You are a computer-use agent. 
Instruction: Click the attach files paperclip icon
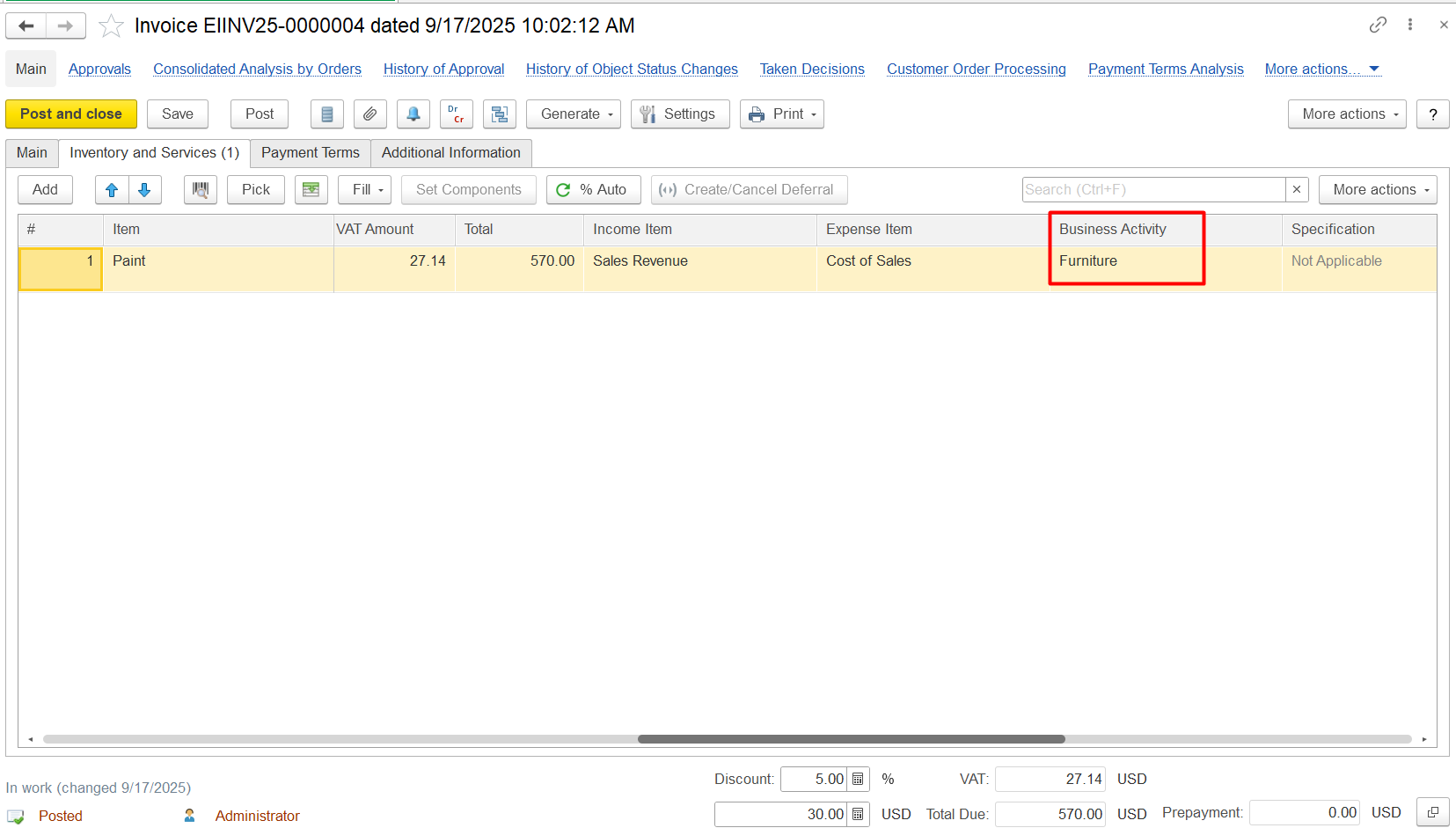pos(370,114)
